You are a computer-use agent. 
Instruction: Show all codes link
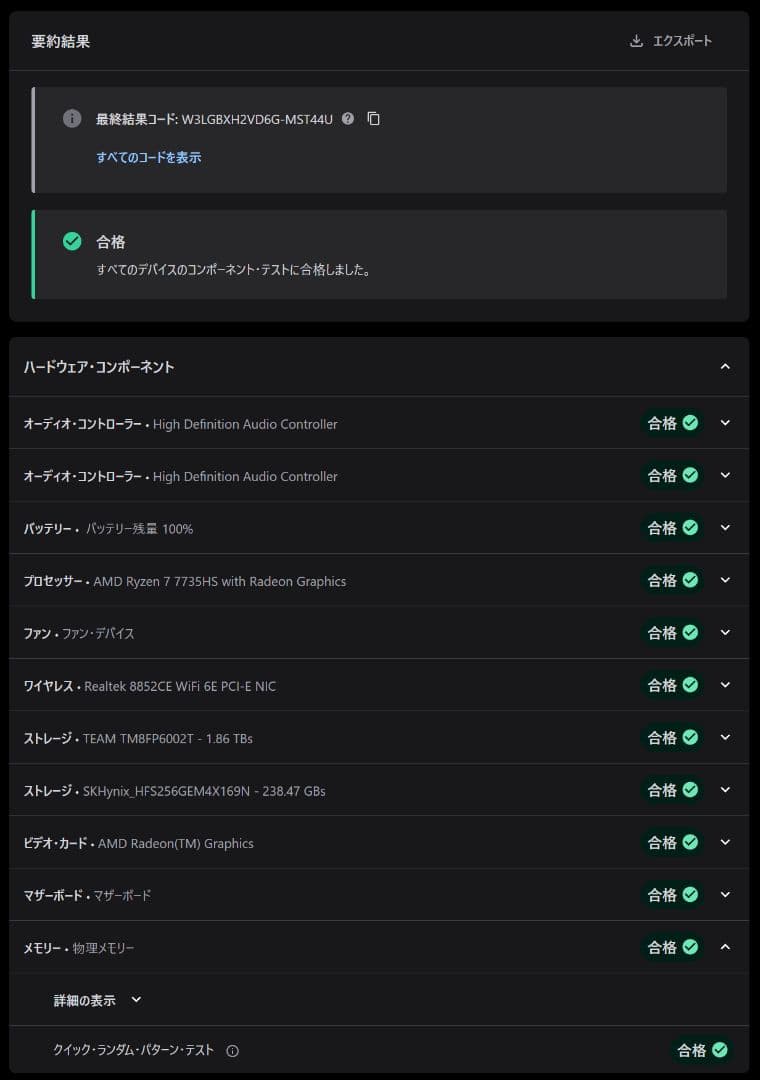[149, 157]
